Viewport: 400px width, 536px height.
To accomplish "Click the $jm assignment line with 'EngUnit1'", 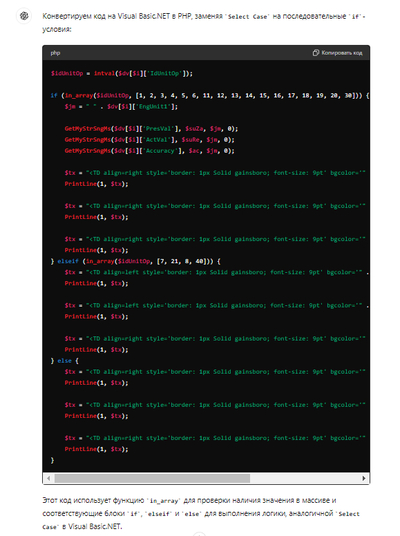I will [x=121, y=107].
